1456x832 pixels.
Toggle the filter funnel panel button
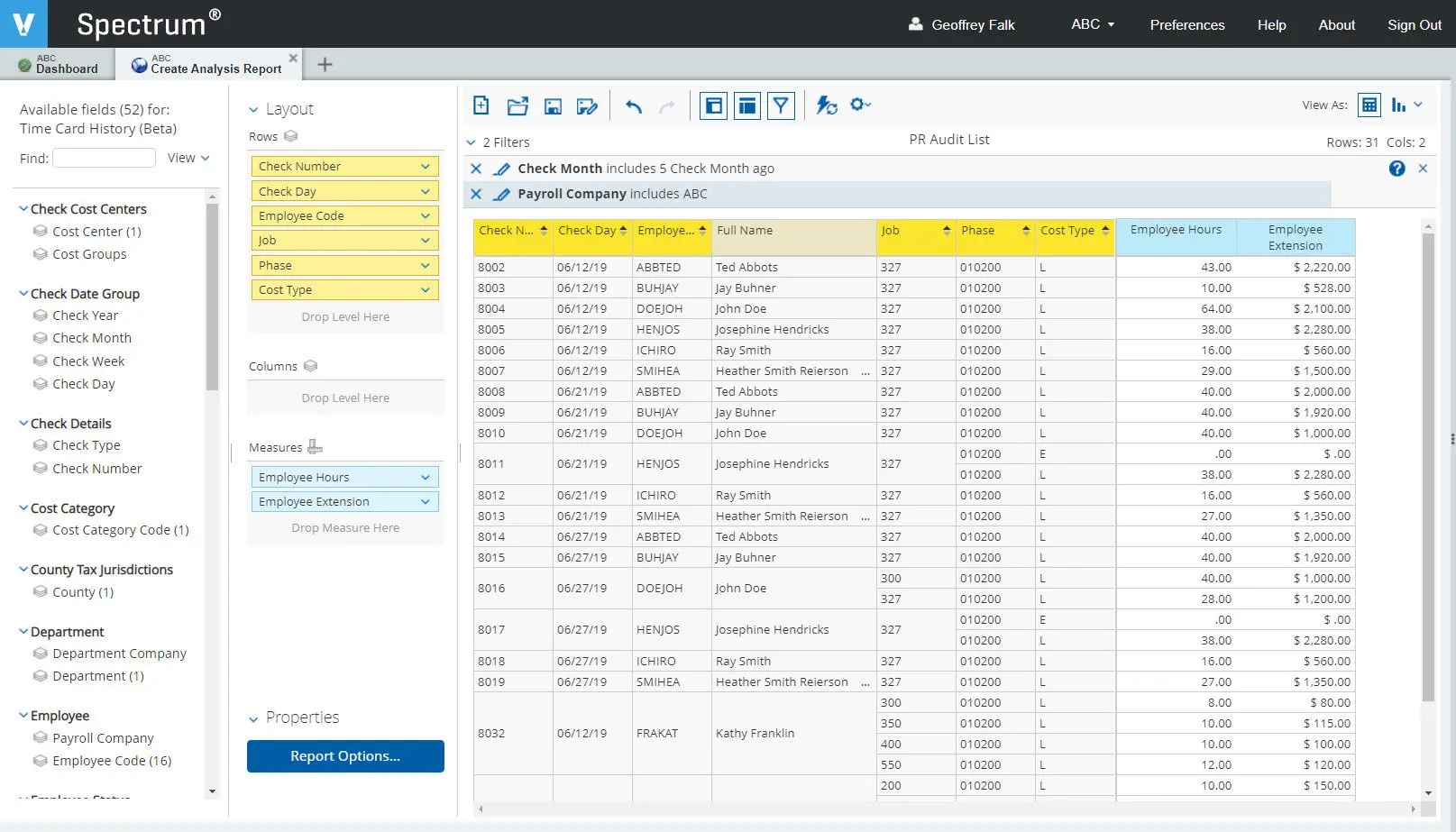pyautogui.click(x=781, y=105)
